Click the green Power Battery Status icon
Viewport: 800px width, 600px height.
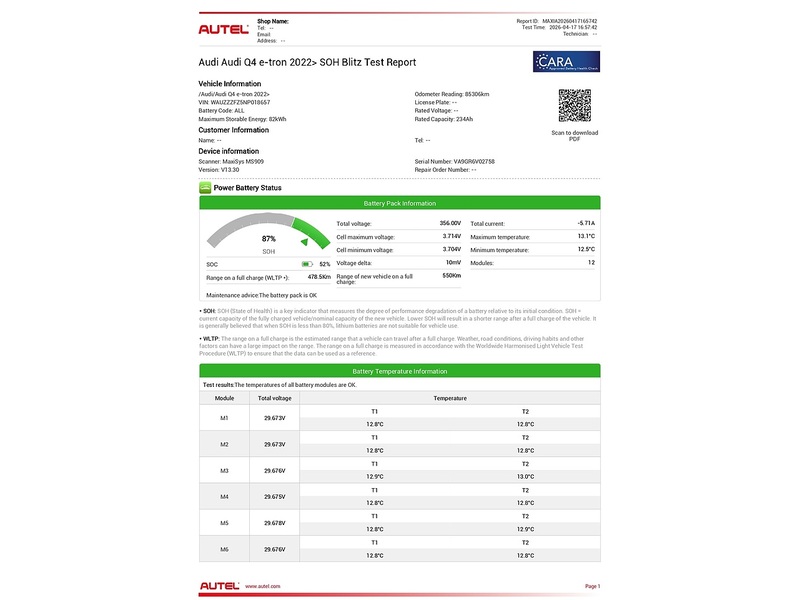[x=205, y=188]
